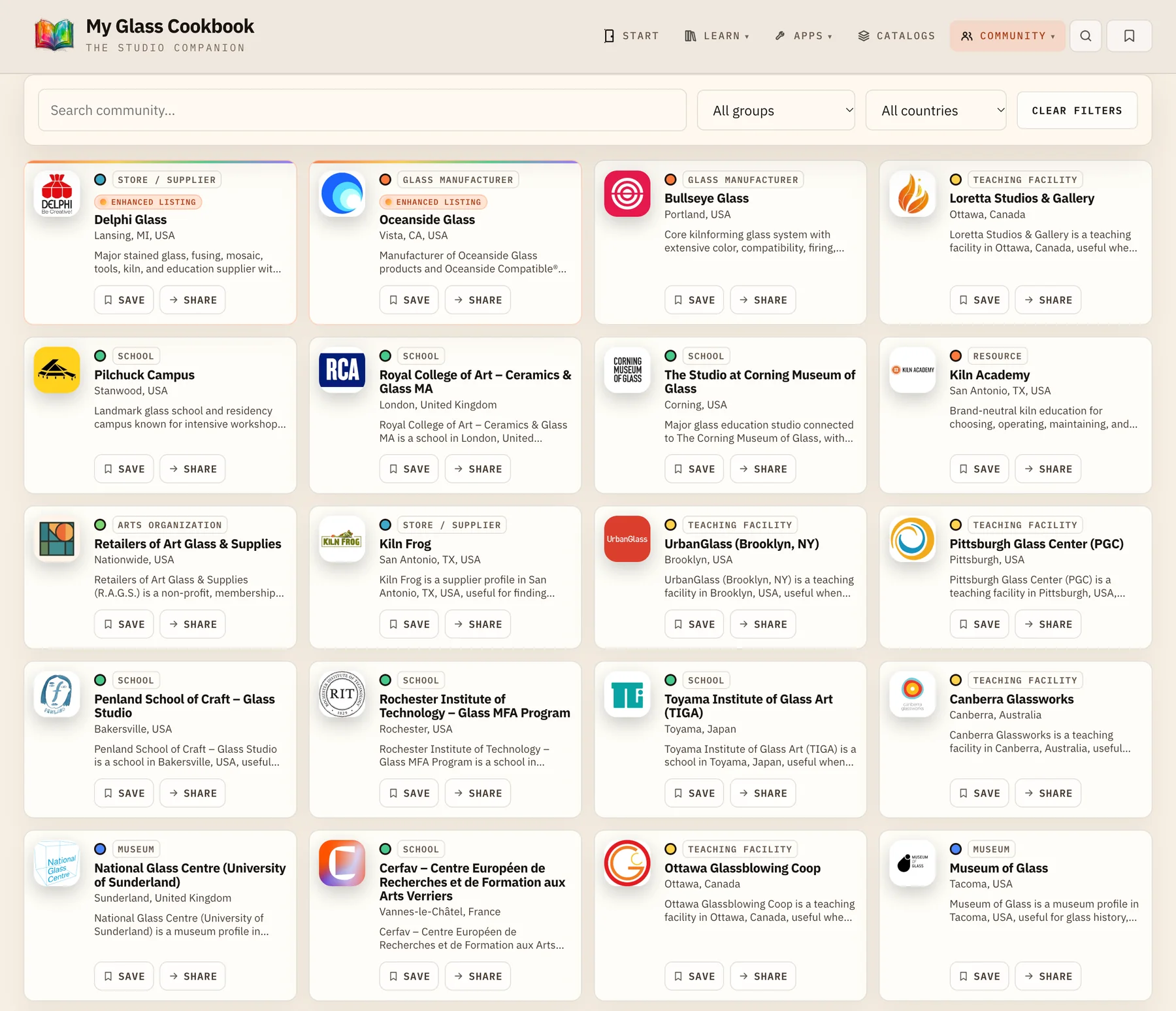Viewport: 1176px width, 1011px height.
Task: Click the Delphi Glass logo thumbnail
Action: point(57,194)
